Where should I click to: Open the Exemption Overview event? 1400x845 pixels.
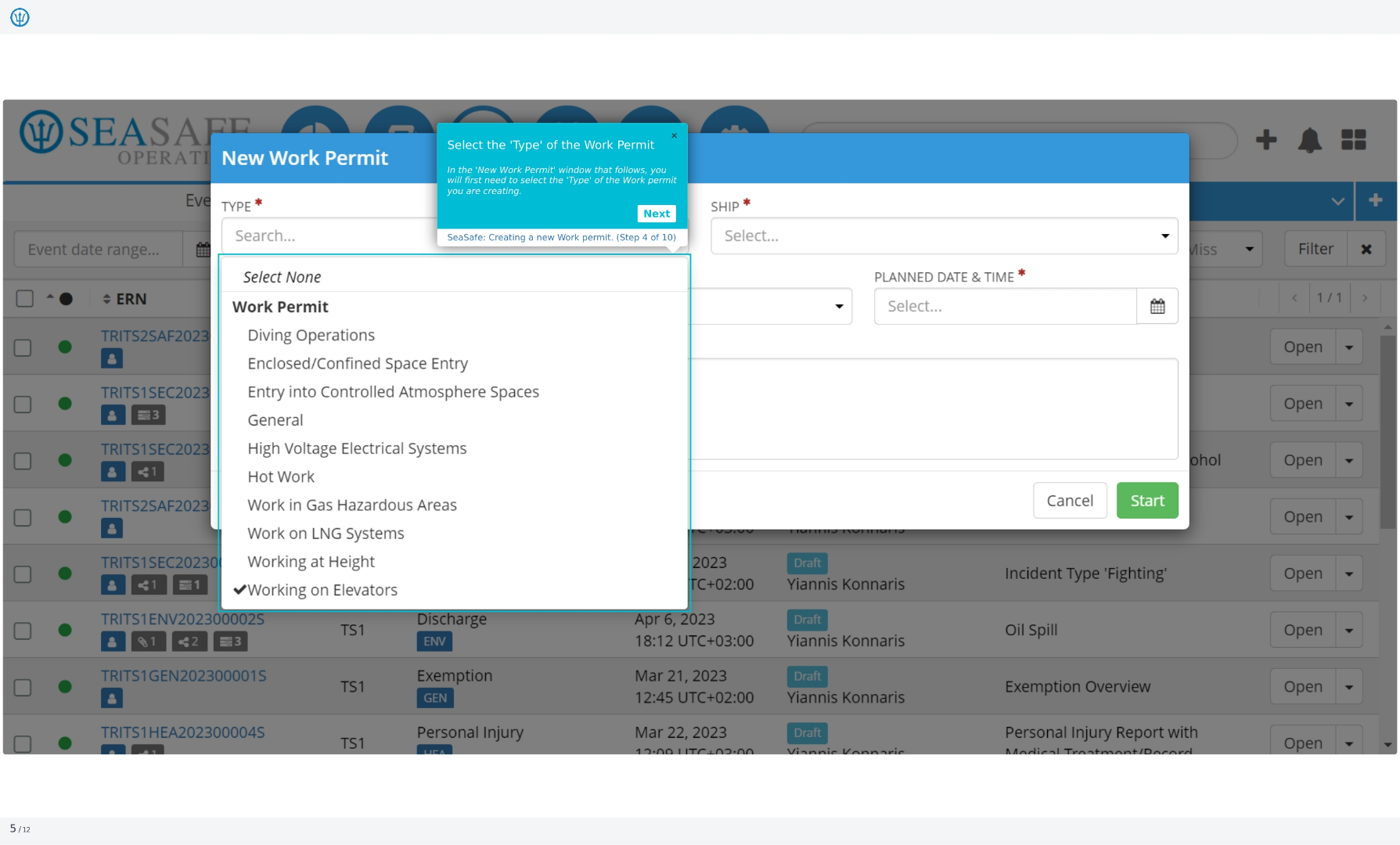[1303, 687]
